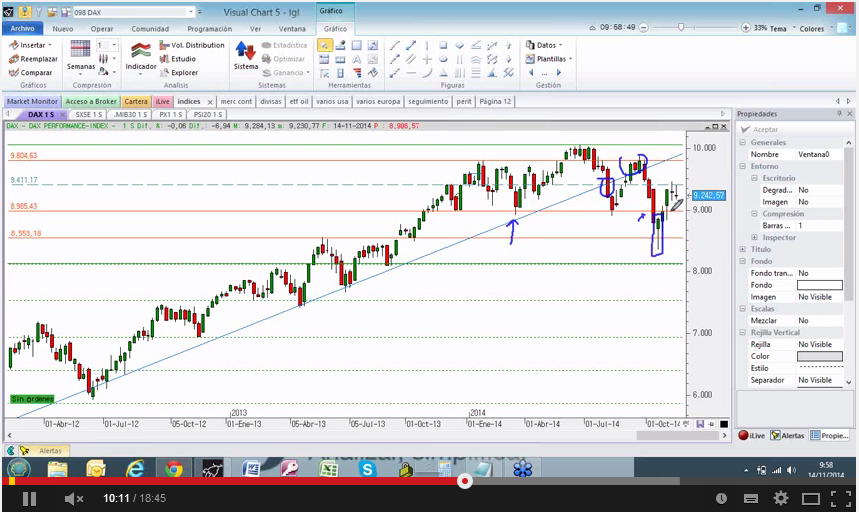Go to previous item with Gestión left arrow
Viewport: 859px width, 512px height.
pyautogui.click(x=531, y=72)
